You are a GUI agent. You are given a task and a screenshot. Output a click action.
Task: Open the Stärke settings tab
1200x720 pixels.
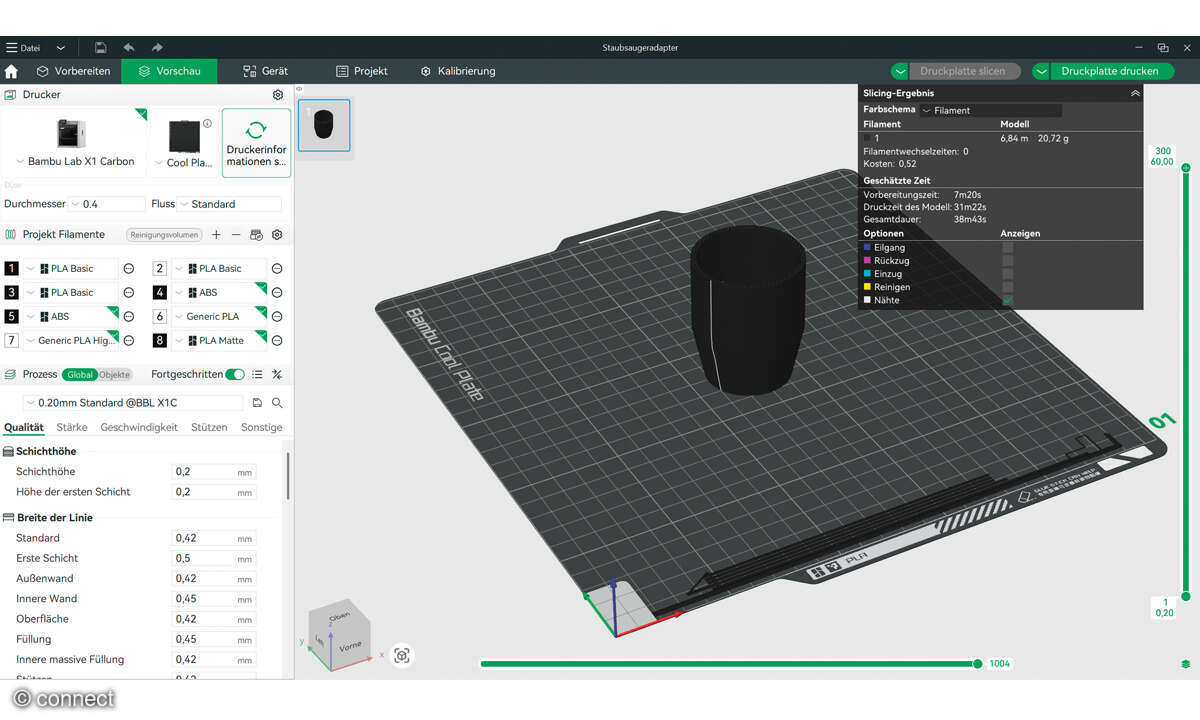[x=72, y=427]
